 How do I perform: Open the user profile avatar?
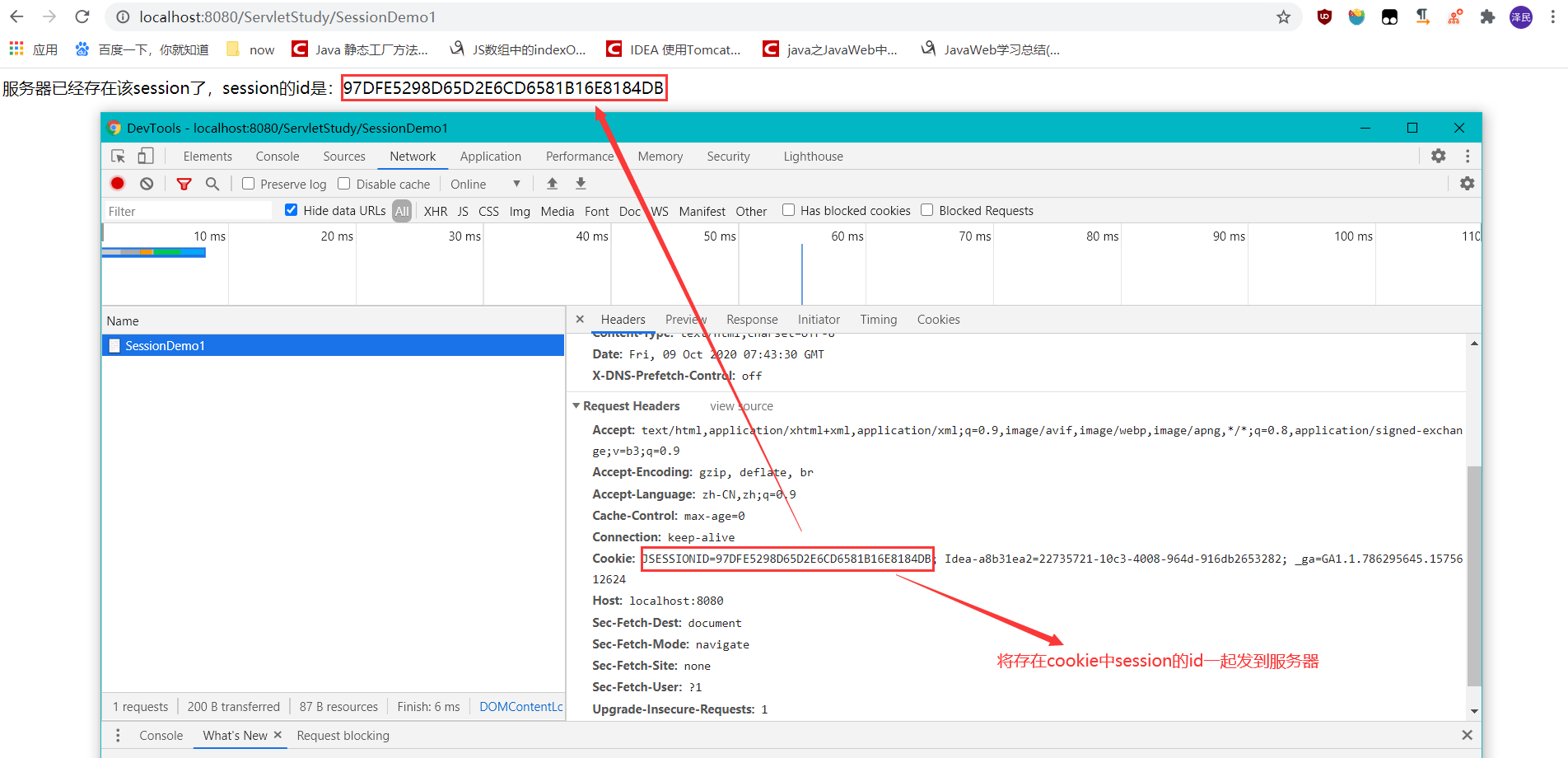tap(1520, 17)
